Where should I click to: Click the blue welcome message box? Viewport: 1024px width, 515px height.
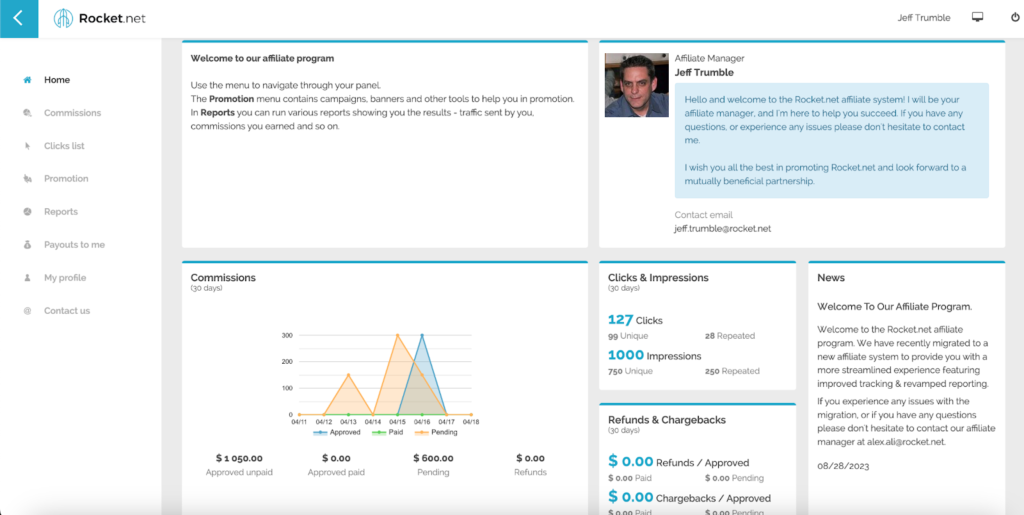[831, 140]
